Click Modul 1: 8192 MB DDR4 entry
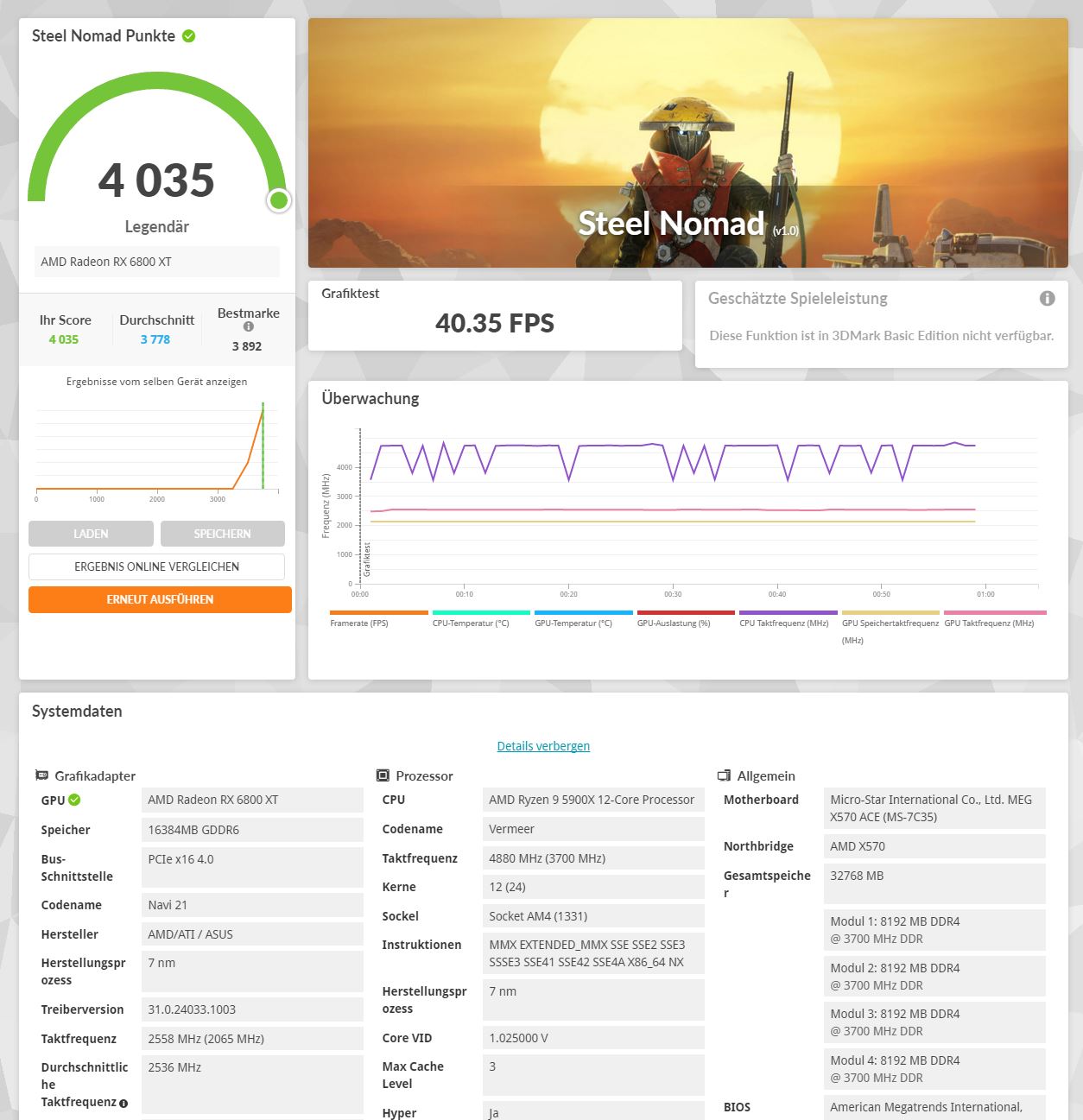 (x=934, y=930)
